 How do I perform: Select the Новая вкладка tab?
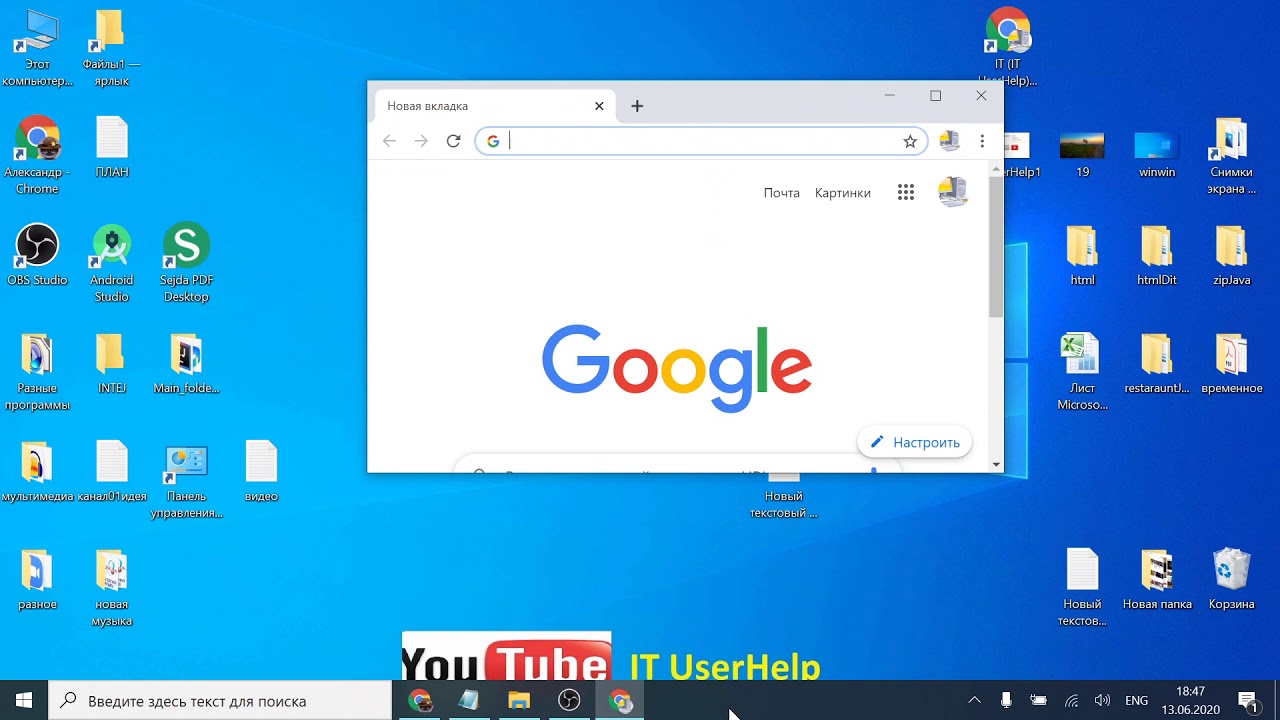[494, 106]
